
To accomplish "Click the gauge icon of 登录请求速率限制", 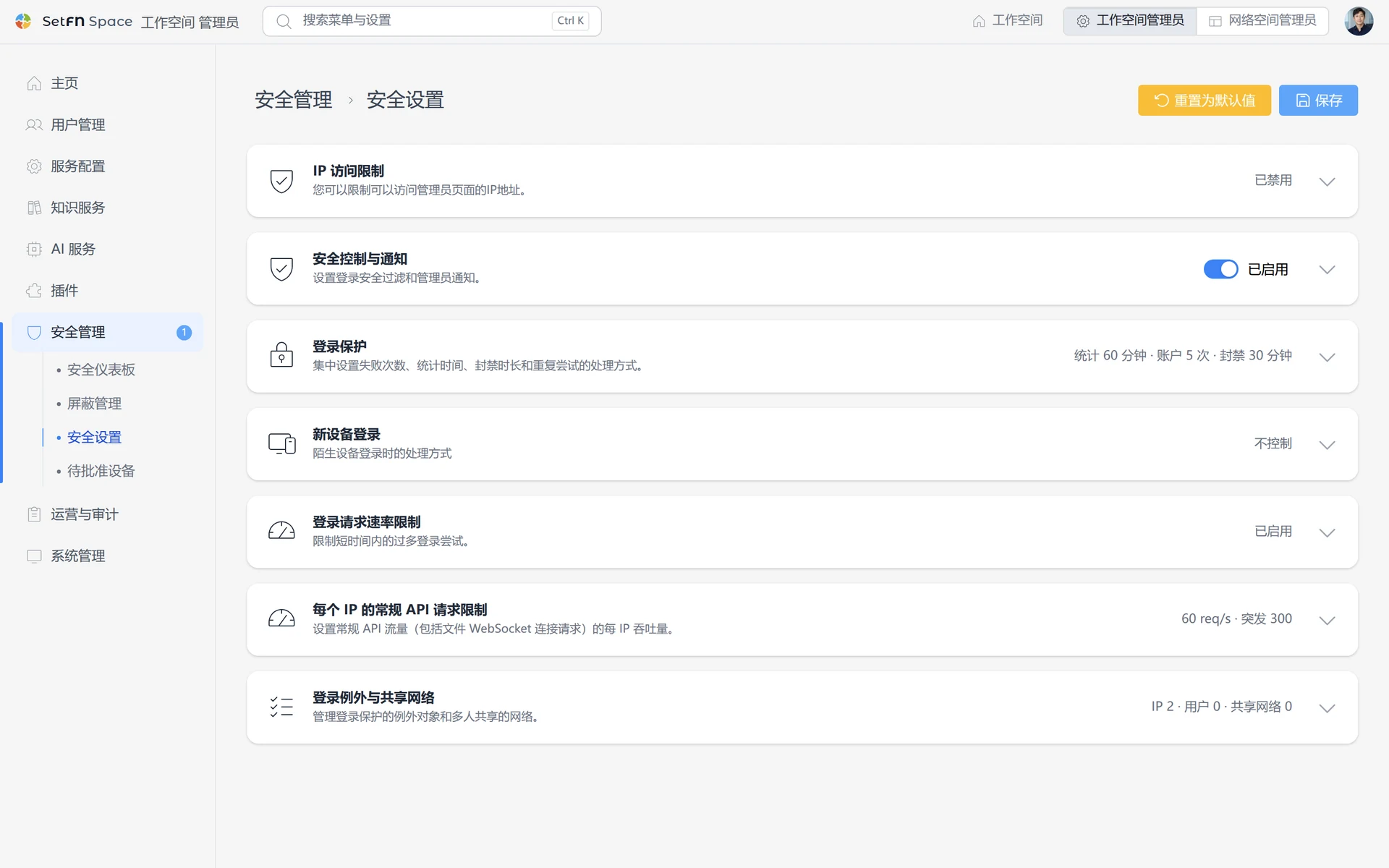I will [281, 531].
